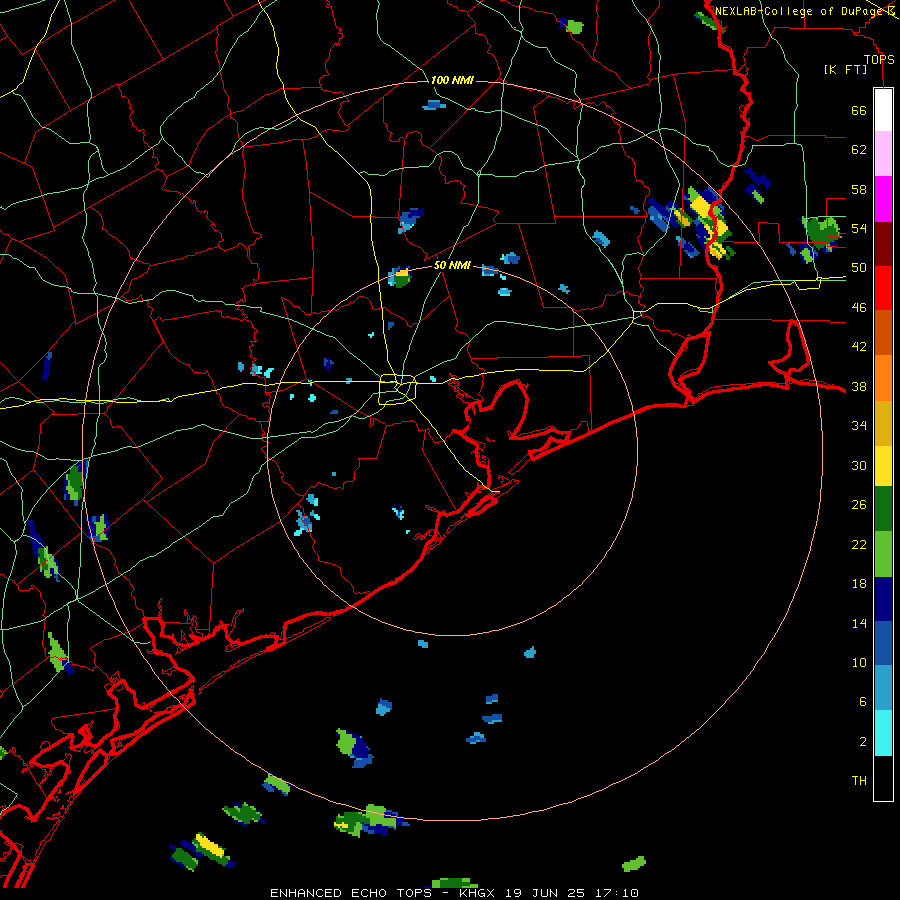Click the "KHGX" radar site identifier
900x900 pixels.
pos(478,893)
